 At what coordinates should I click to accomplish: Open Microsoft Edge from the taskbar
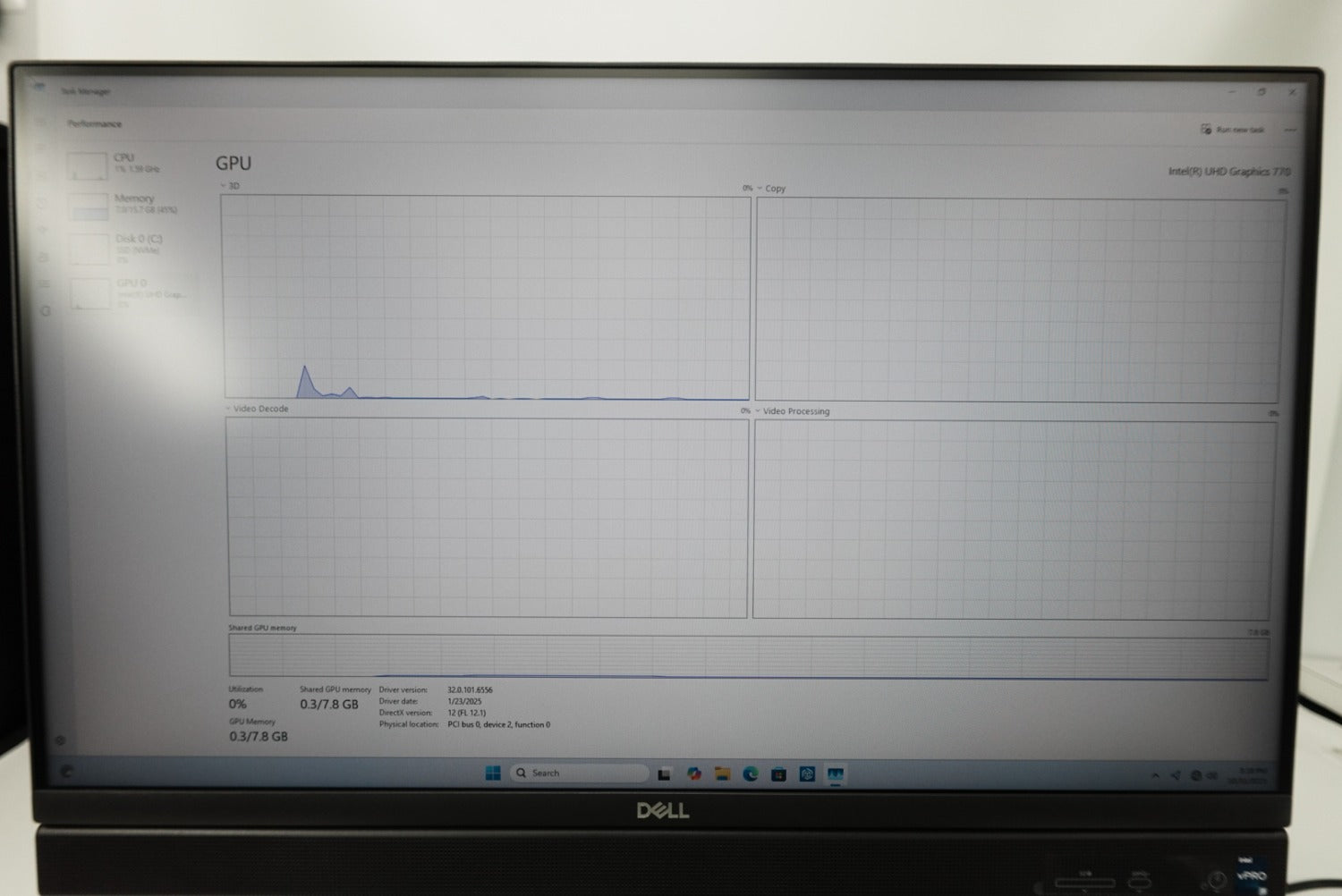click(750, 774)
